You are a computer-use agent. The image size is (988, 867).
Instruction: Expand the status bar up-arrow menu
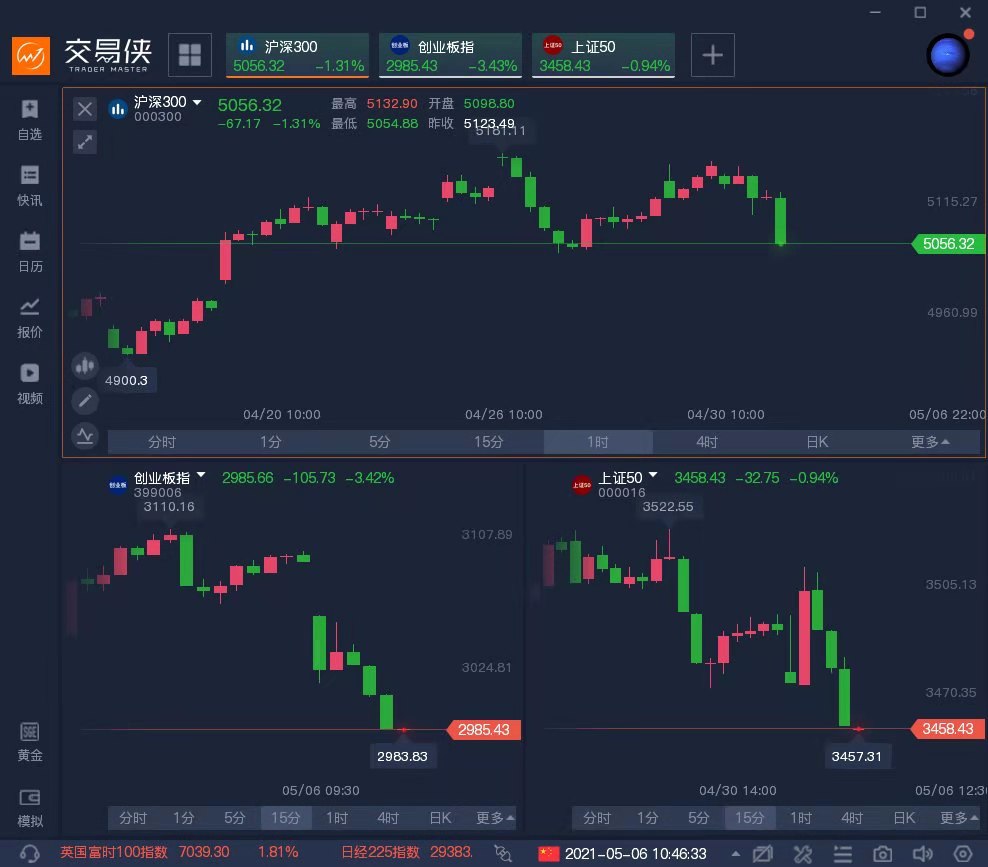[x=735, y=854]
